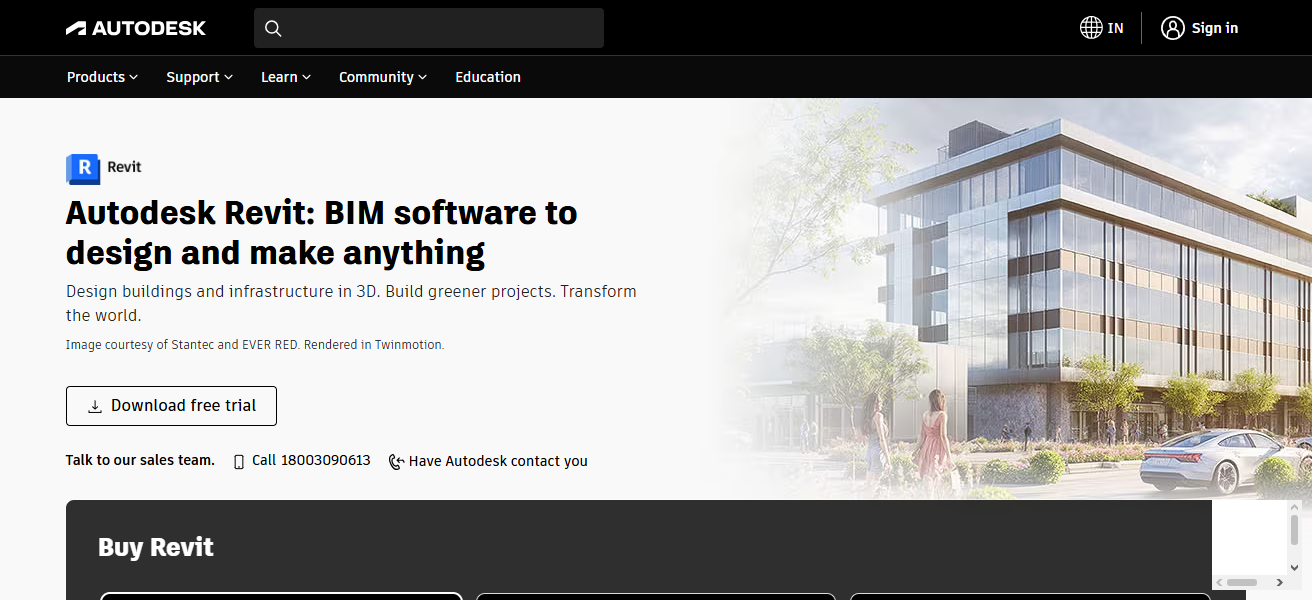The image size is (1312, 600).
Task: Click the horizontal scrollbar left arrow
Action: [x=1219, y=582]
